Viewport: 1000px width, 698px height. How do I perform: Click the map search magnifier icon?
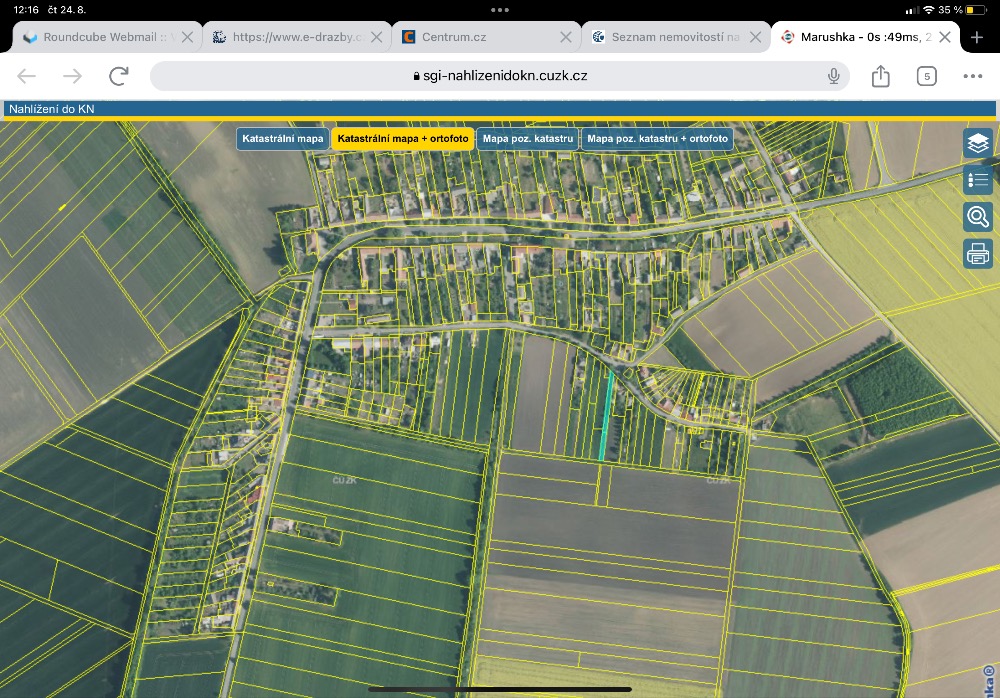click(x=978, y=217)
